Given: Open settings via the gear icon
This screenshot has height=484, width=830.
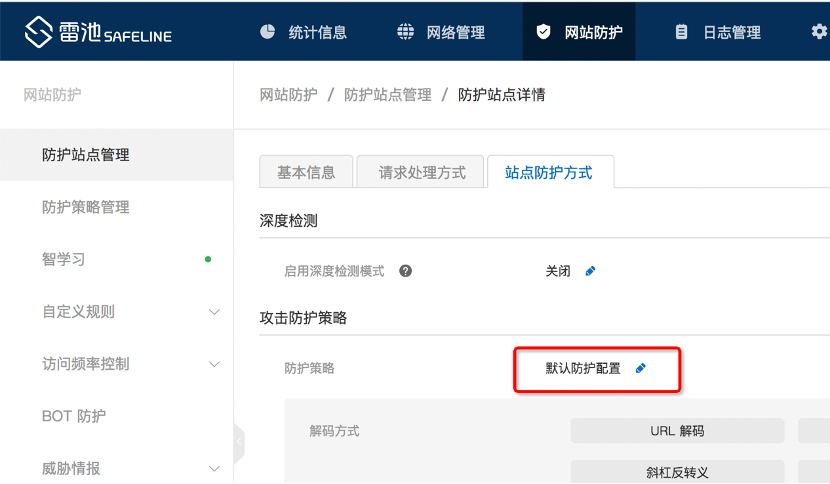Looking at the screenshot, I should point(819,32).
